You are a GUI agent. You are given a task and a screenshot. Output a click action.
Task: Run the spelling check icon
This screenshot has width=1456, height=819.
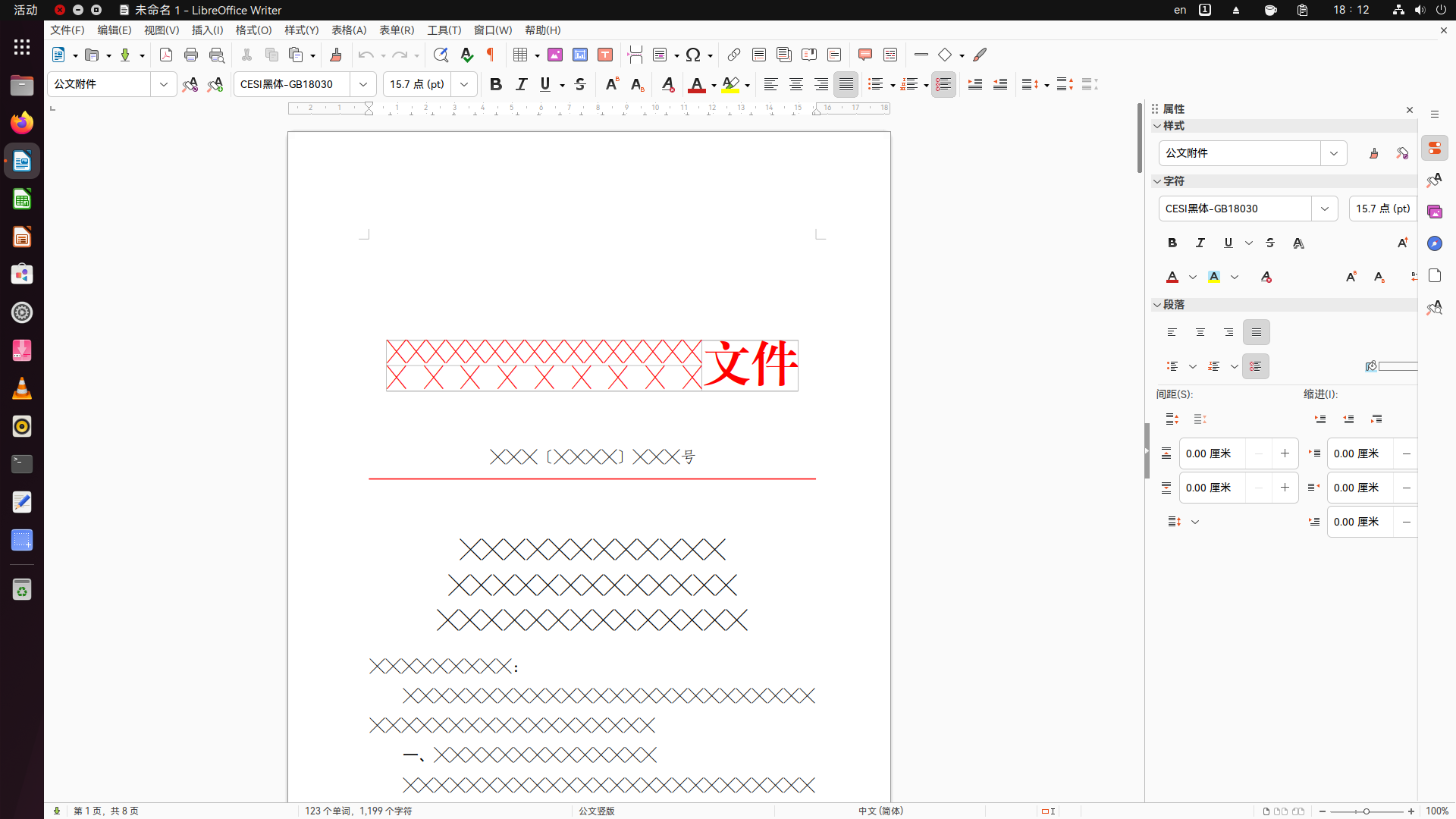click(x=466, y=55)
